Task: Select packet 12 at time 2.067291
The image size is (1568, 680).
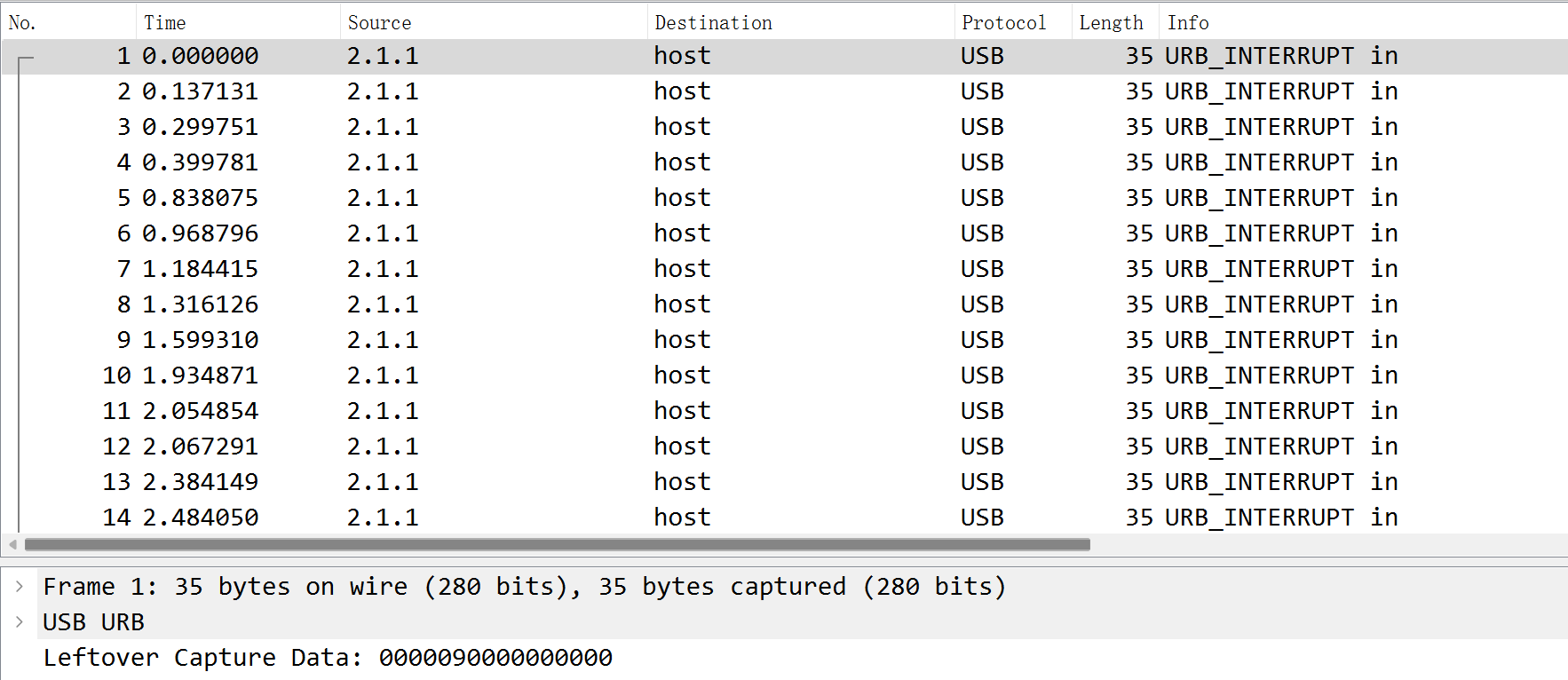Action: pos(784,447)
